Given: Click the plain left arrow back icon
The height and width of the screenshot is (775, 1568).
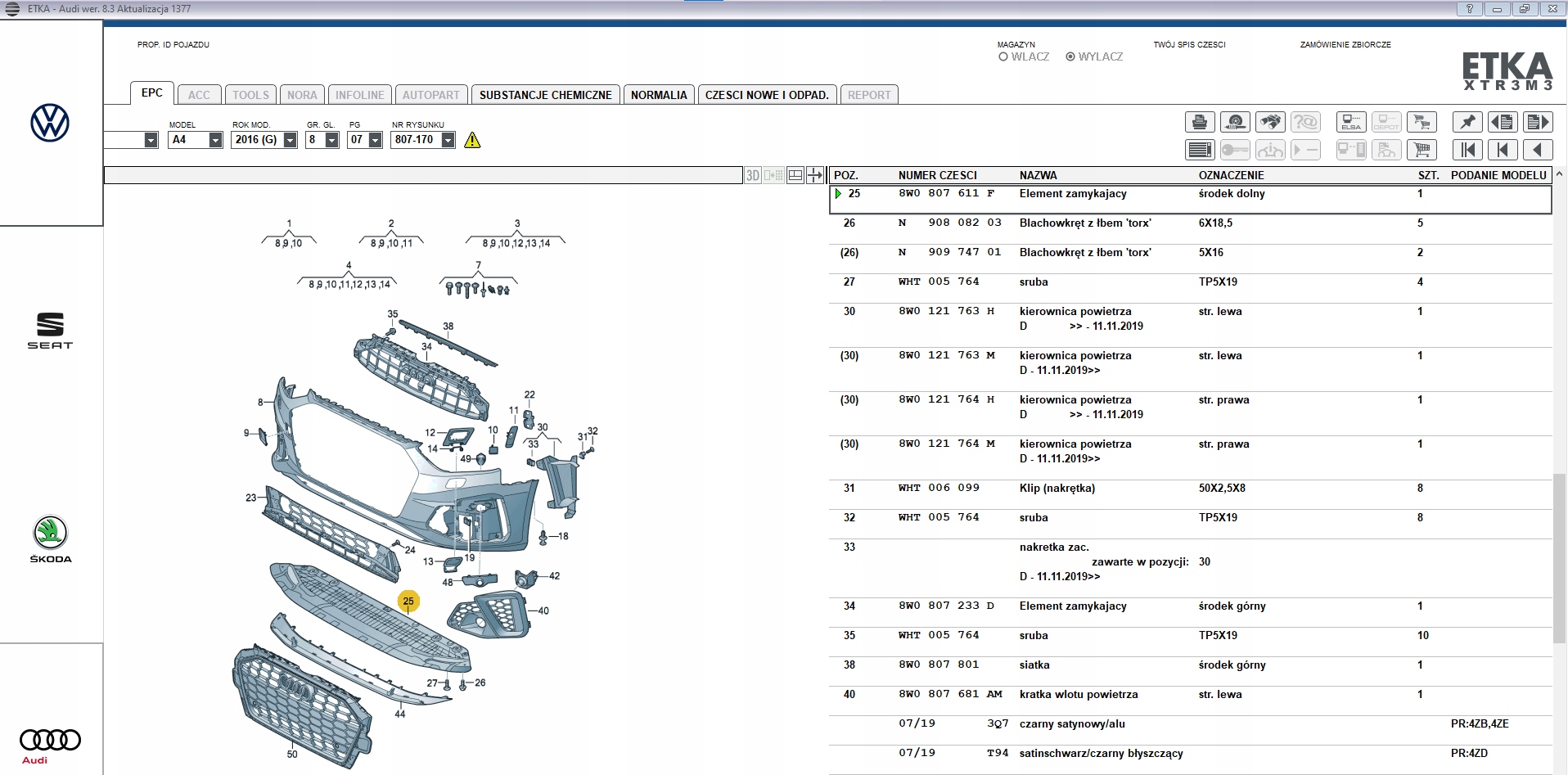Looking at the screenshot, I should pyautogui.click(x=1538, y=150).
